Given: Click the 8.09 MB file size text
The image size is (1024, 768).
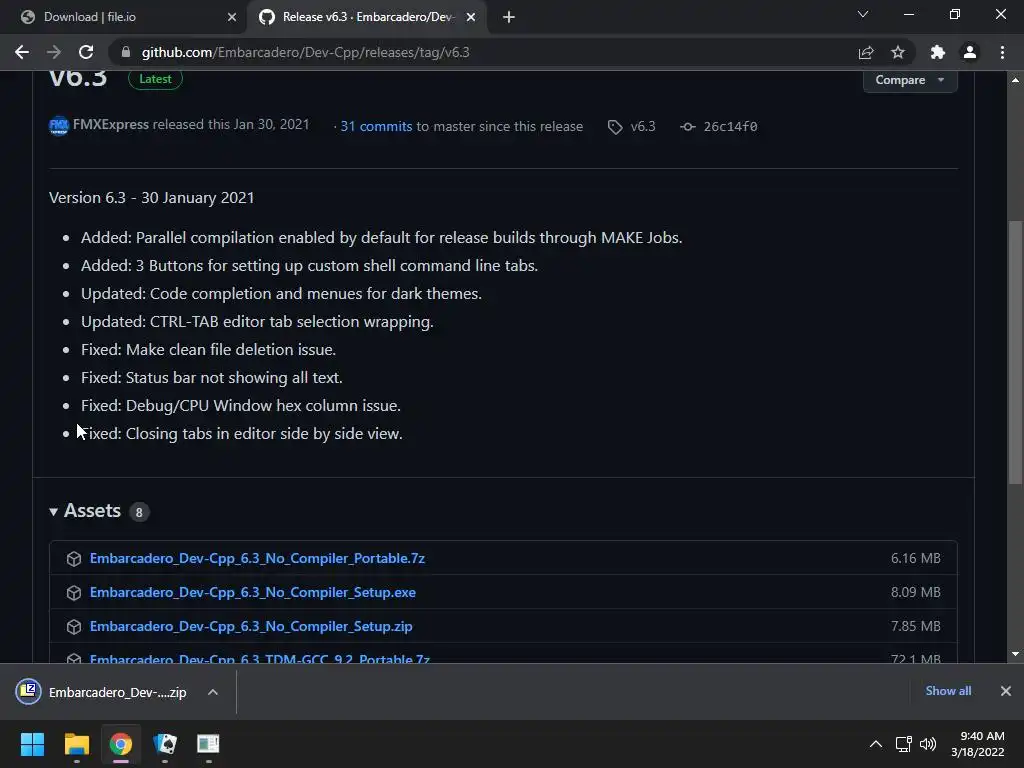Looking at the screenshot, I should point(916,592).
